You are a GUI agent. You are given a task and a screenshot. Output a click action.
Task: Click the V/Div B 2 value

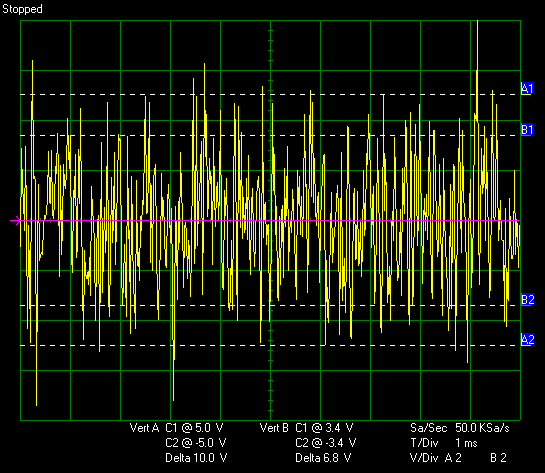click(498, 458)
